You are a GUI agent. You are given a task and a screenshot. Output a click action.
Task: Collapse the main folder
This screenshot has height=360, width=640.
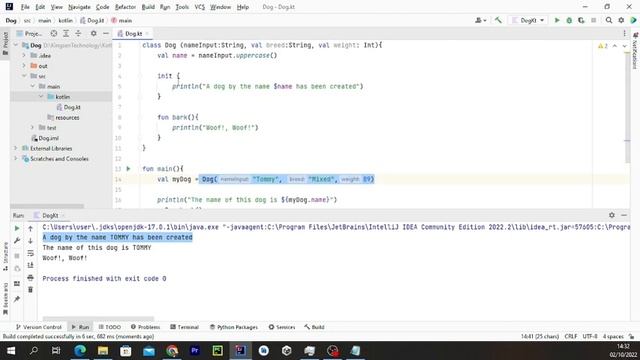tap(33, 86)
